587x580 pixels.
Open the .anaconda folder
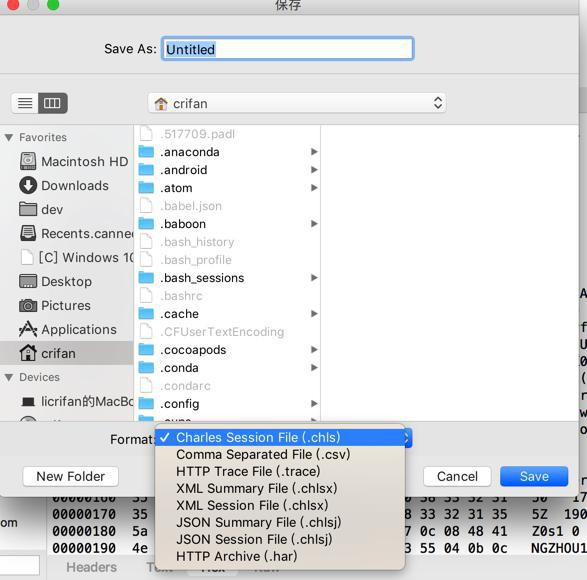point(227,152)
